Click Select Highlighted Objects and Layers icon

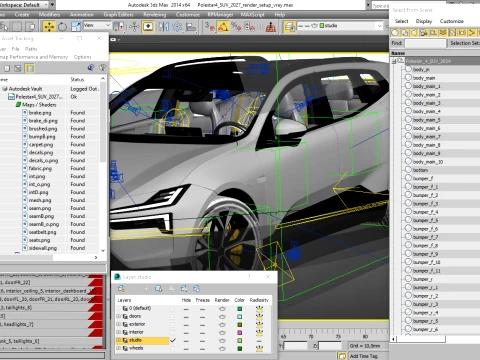159,288
